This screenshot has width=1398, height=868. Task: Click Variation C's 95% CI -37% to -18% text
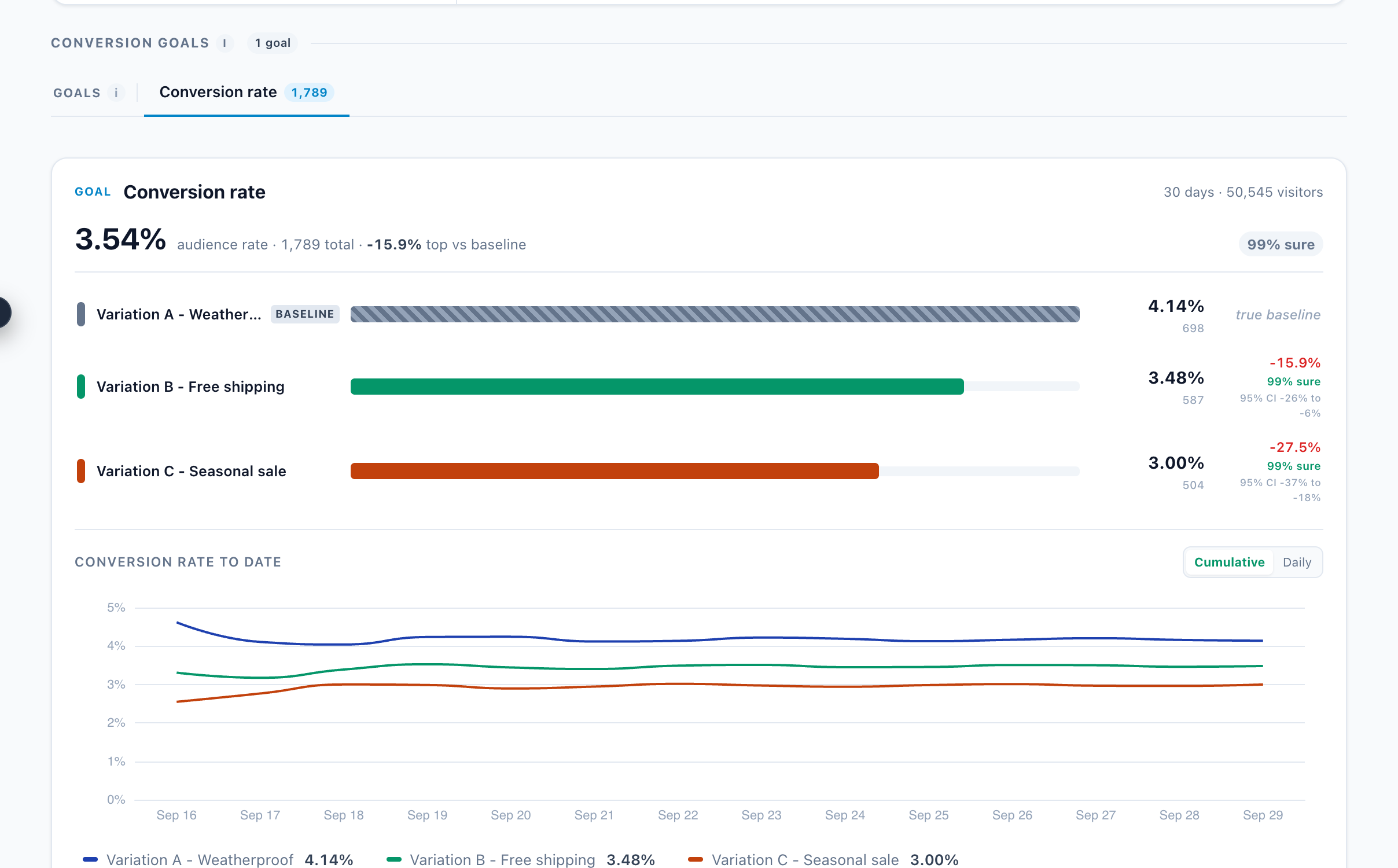(1280, 490)
